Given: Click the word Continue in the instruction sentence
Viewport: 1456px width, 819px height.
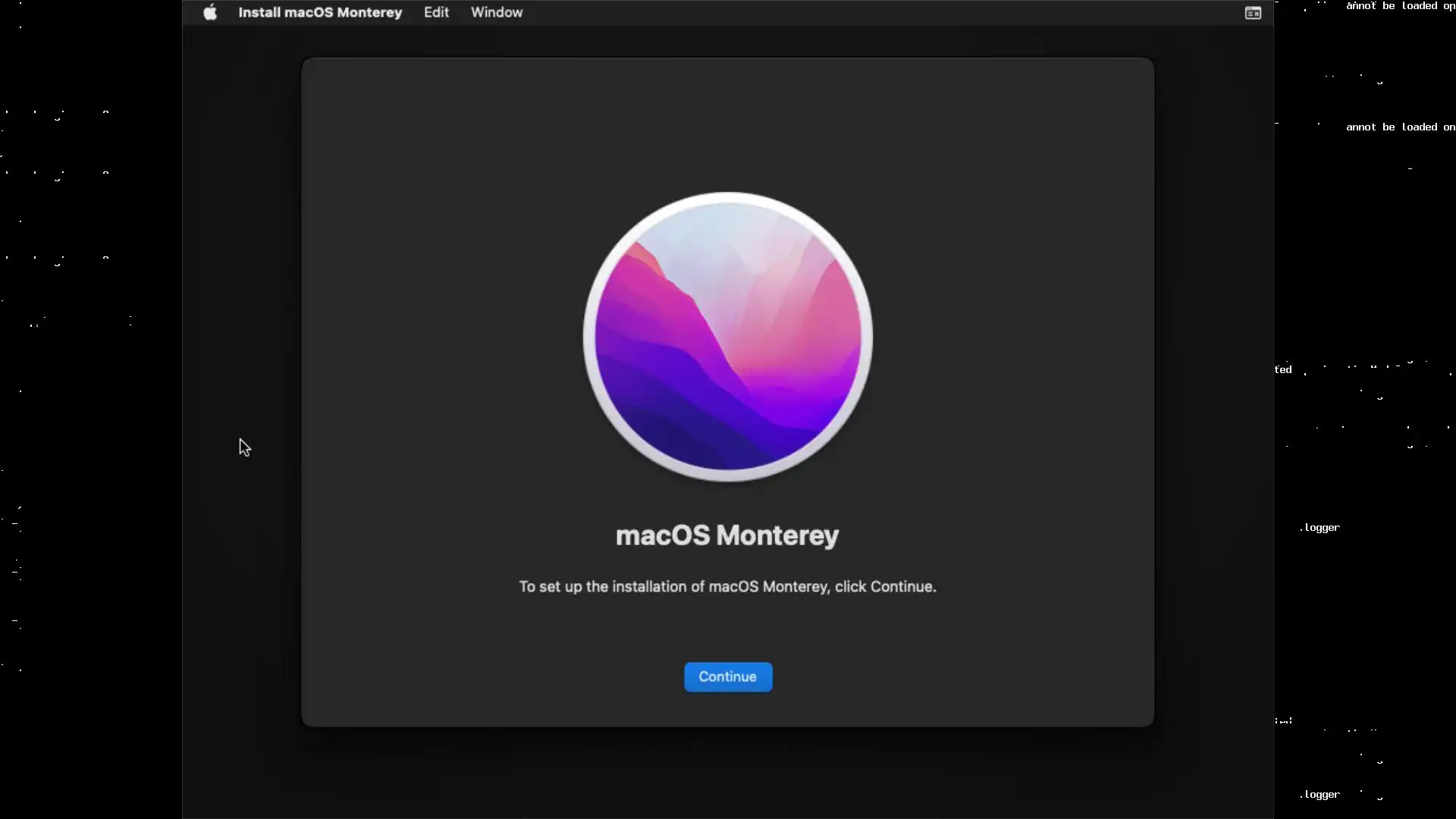Looking at the screenshot, I should (x=901, y=586).
